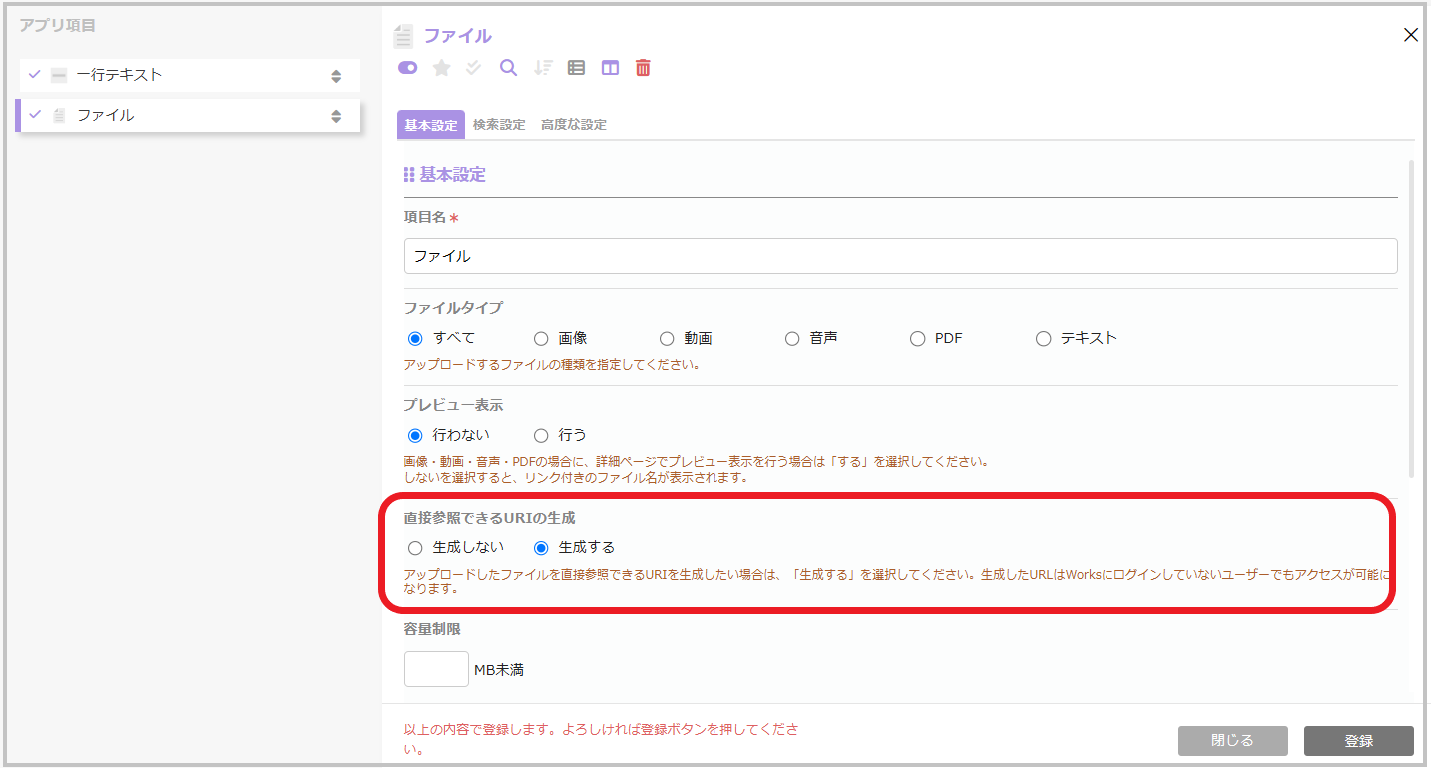Click reorder arrows on the ファイル item
This screenshot has width=1431, height=768.
point(336,116)
